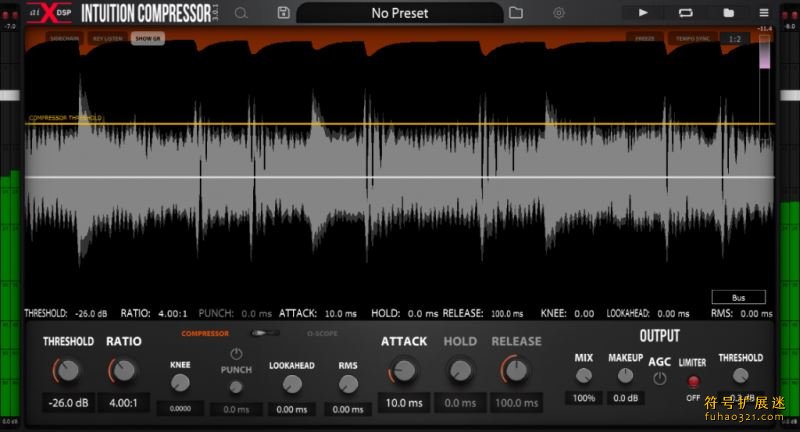Flip the Compressor / O-Scope switch
The width and height of the screenshot is (800, 432).
click(265, 333)
